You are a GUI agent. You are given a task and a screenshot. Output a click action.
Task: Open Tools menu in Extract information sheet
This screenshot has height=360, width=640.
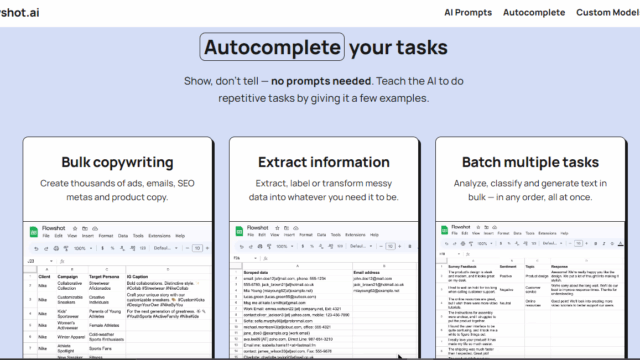point(336,235)
